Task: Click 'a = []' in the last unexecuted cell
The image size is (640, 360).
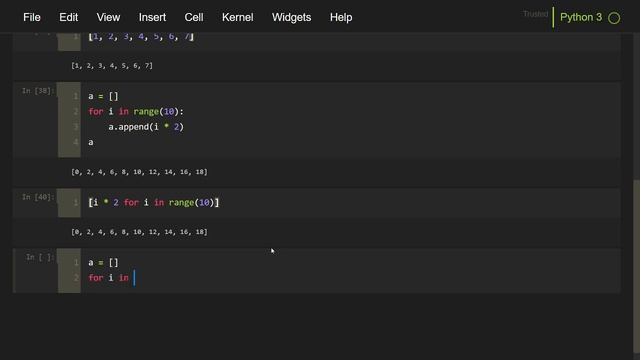Action: 103,262
